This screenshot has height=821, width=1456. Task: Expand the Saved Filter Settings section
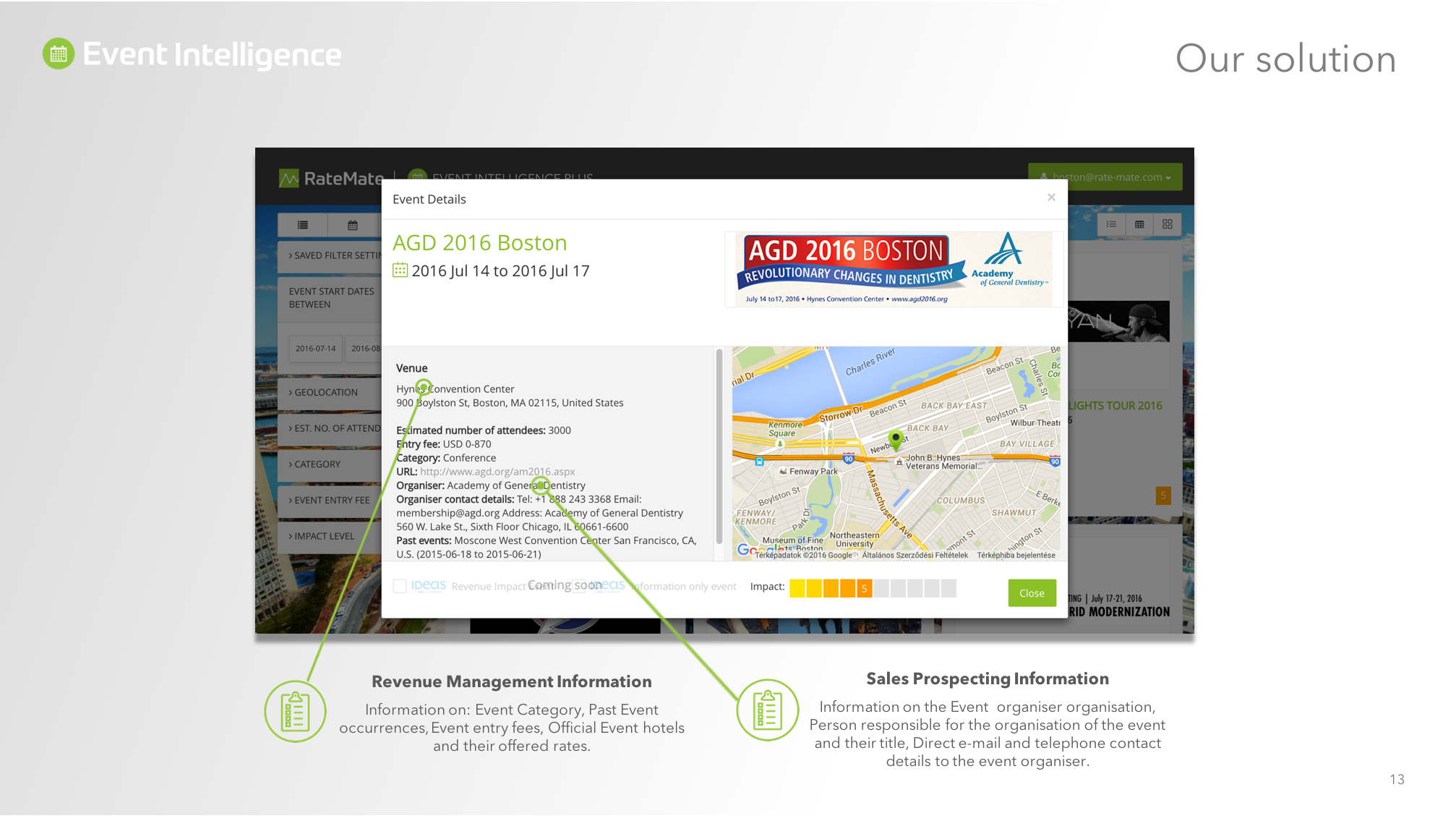[x=333, y=255]
